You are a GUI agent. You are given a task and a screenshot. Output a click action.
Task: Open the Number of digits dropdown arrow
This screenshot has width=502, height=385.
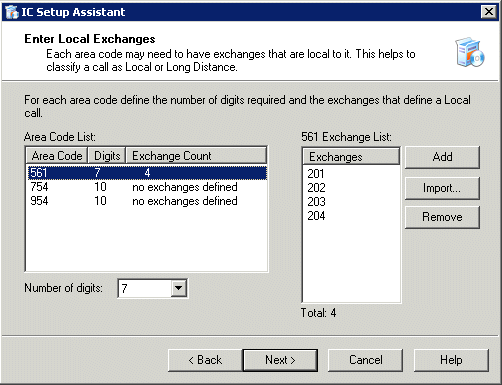[179, 288]
